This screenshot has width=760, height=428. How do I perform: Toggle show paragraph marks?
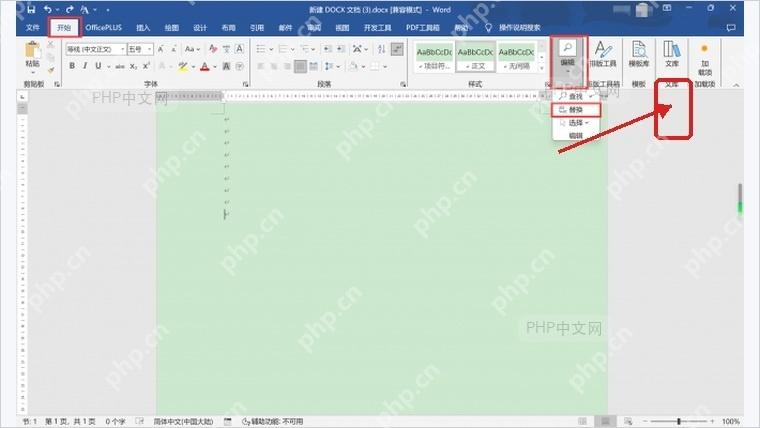[397, 48]
